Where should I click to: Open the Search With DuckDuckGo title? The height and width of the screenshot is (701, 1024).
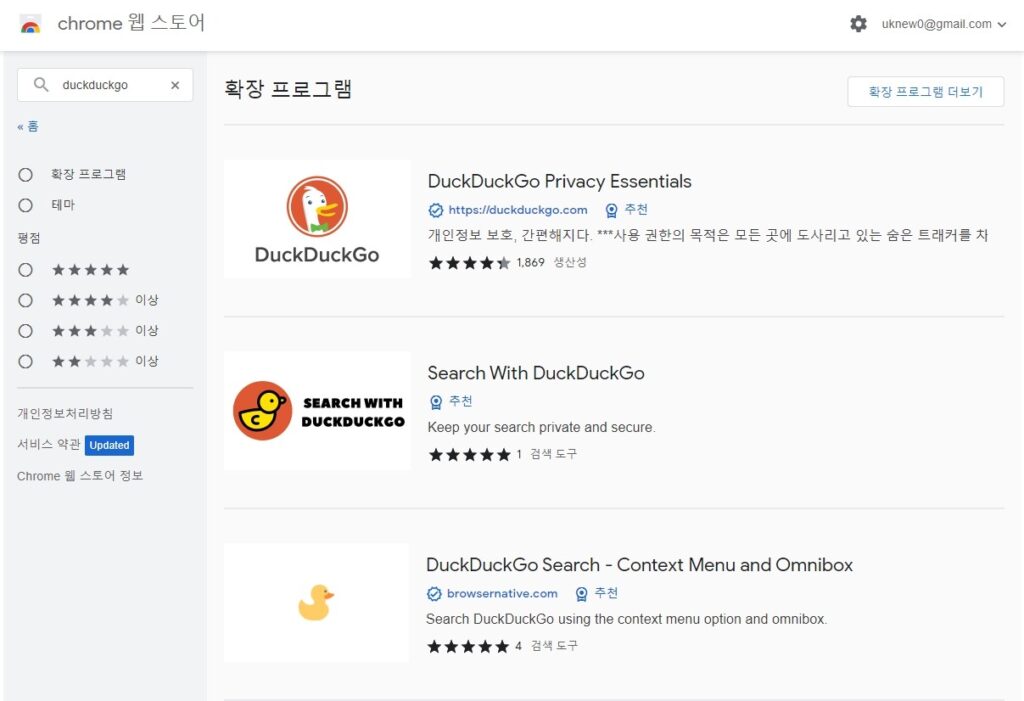(x=536, y=372)
